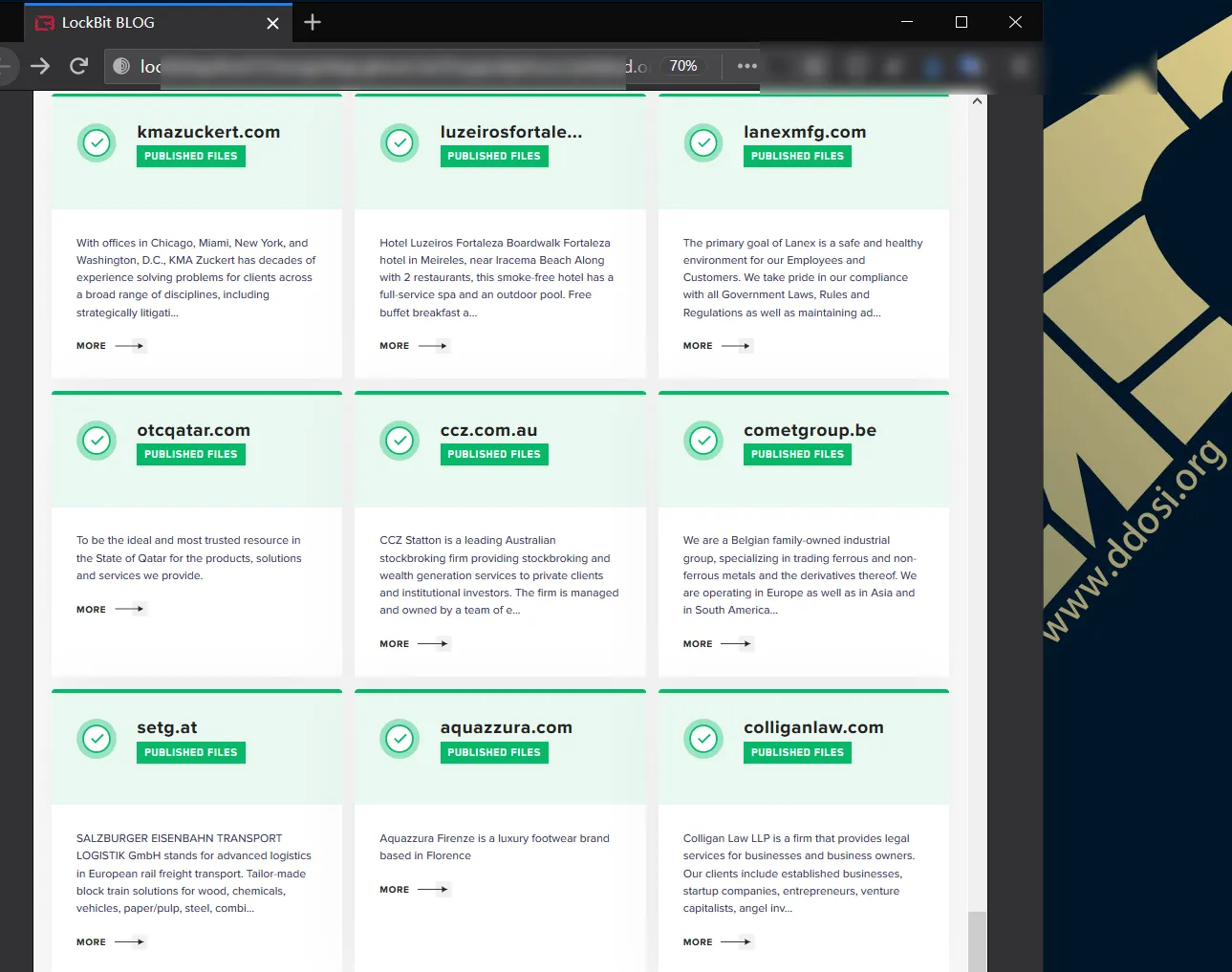Click the KMA Zuckert description text
This screenshot has width=1232, height=972.
click(x=196, y=278)
